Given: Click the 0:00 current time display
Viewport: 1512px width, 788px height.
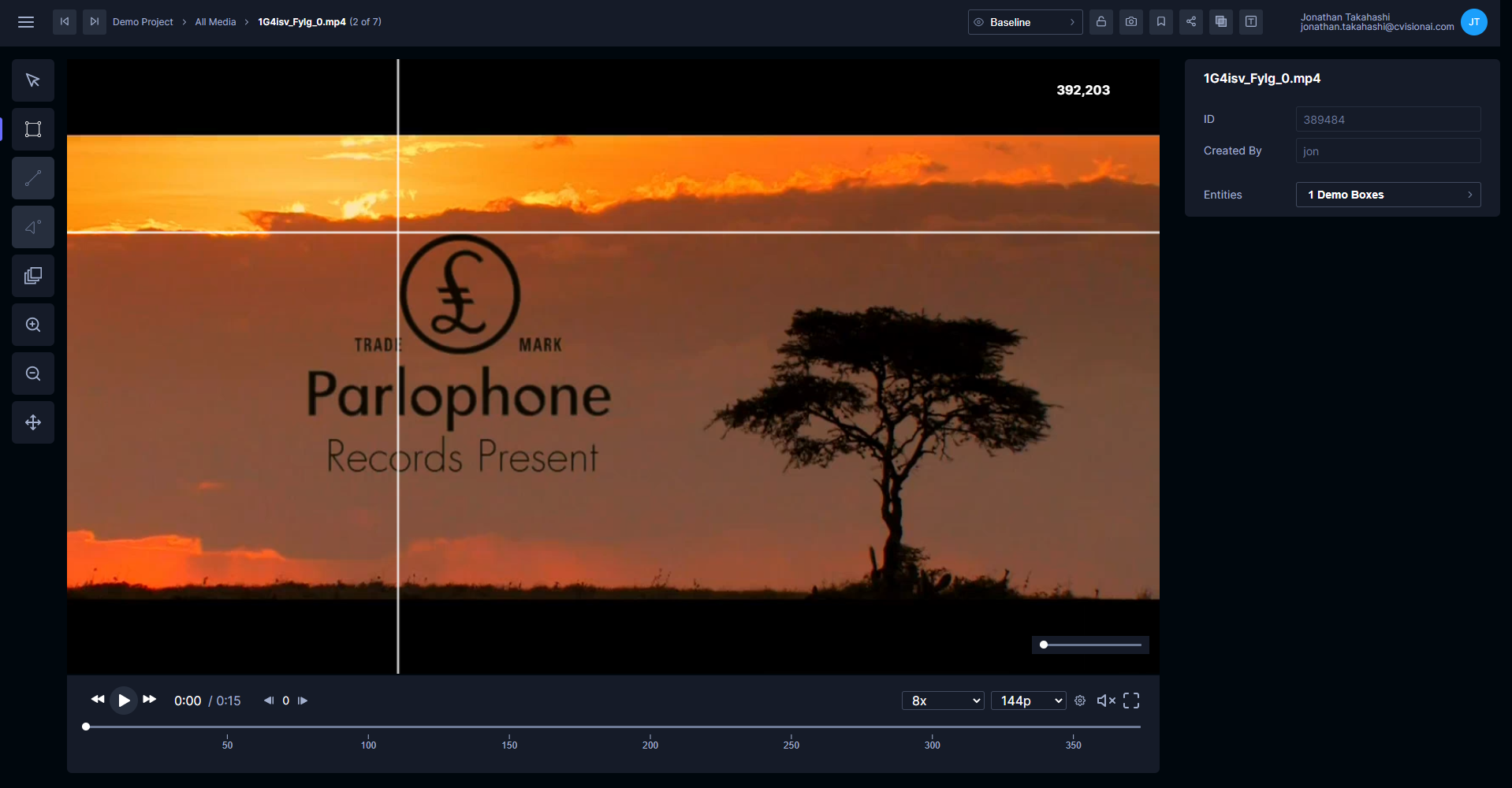Looking at the screenshot, I should [x=188, y=701].
